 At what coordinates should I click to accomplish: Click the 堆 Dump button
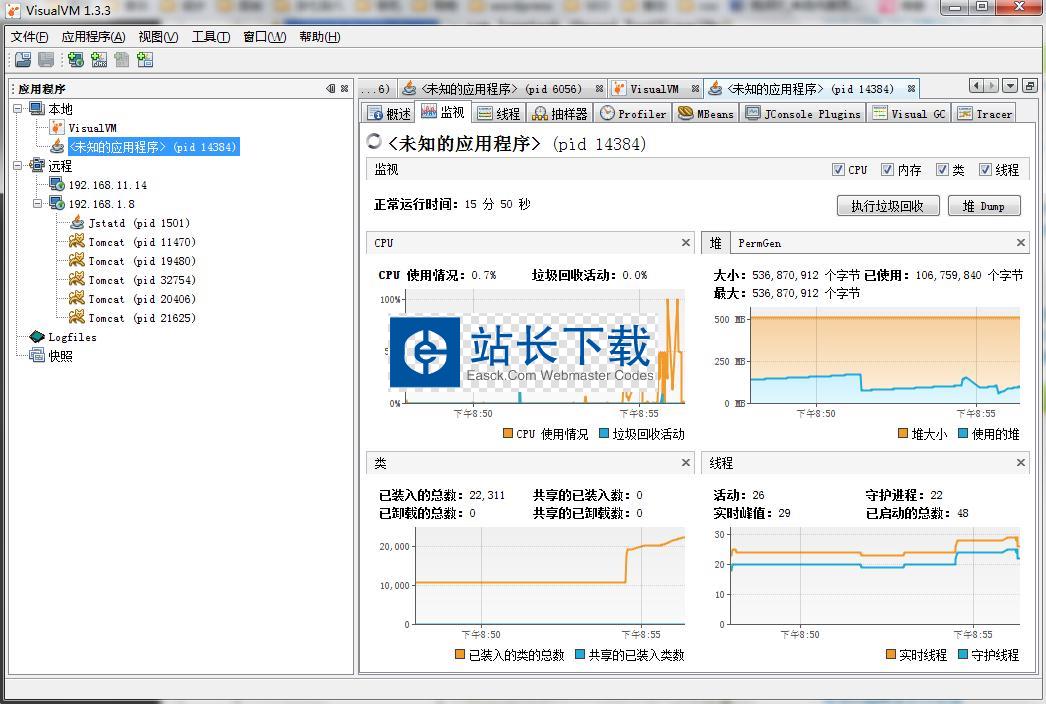(x=983, y=206)
